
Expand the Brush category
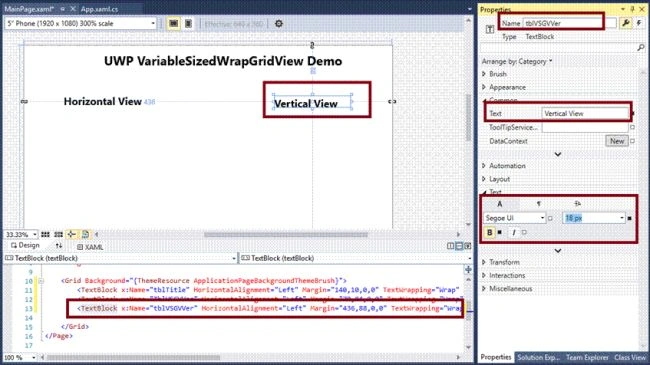[x=484, y=74]
